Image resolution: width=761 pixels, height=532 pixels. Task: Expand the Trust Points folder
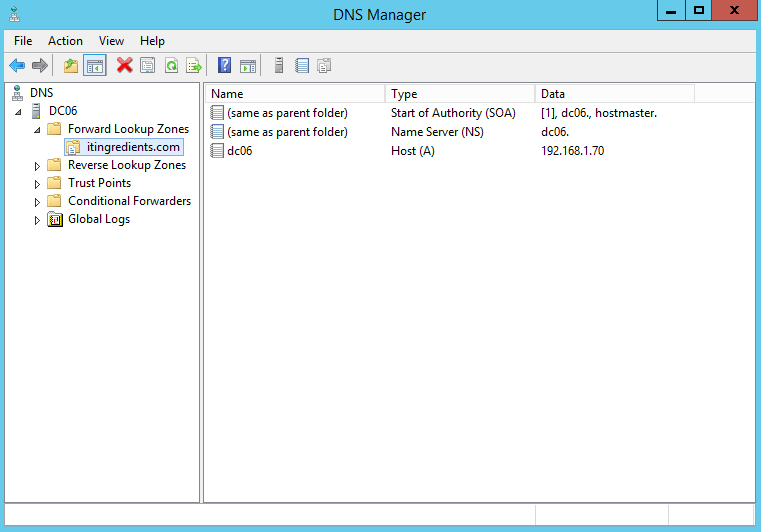click(x=38, y=184)
